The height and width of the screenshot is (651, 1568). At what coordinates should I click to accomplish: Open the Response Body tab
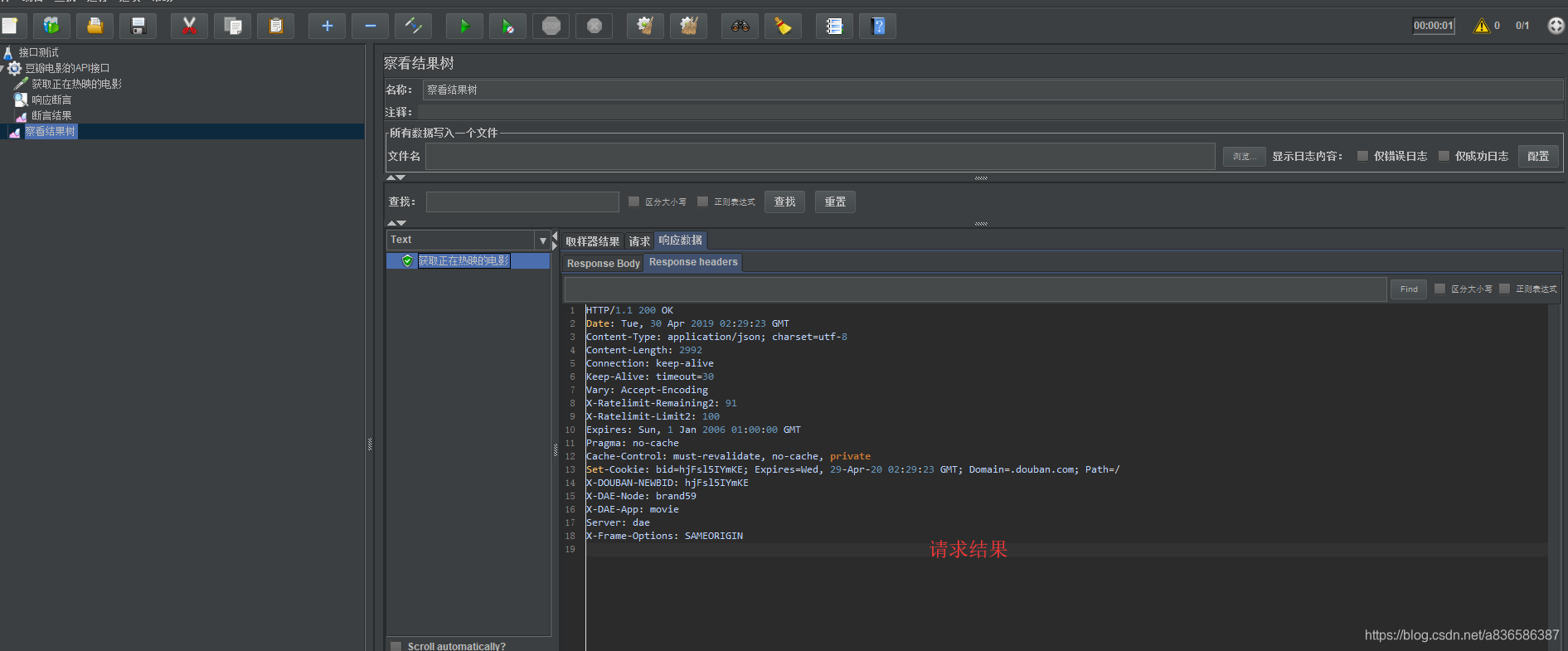[603, 263]
